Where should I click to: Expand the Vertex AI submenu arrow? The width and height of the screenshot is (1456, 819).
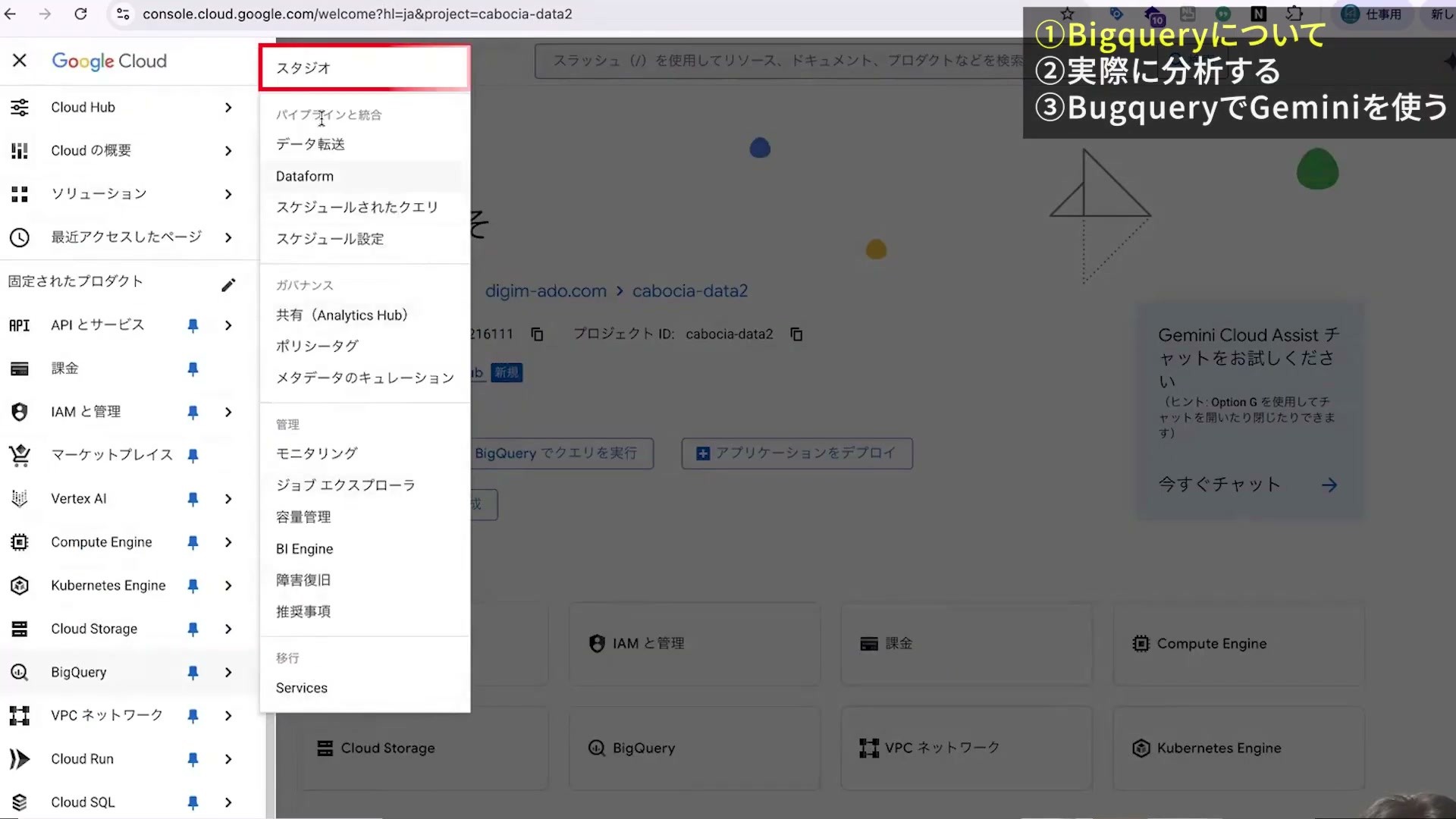228,498
